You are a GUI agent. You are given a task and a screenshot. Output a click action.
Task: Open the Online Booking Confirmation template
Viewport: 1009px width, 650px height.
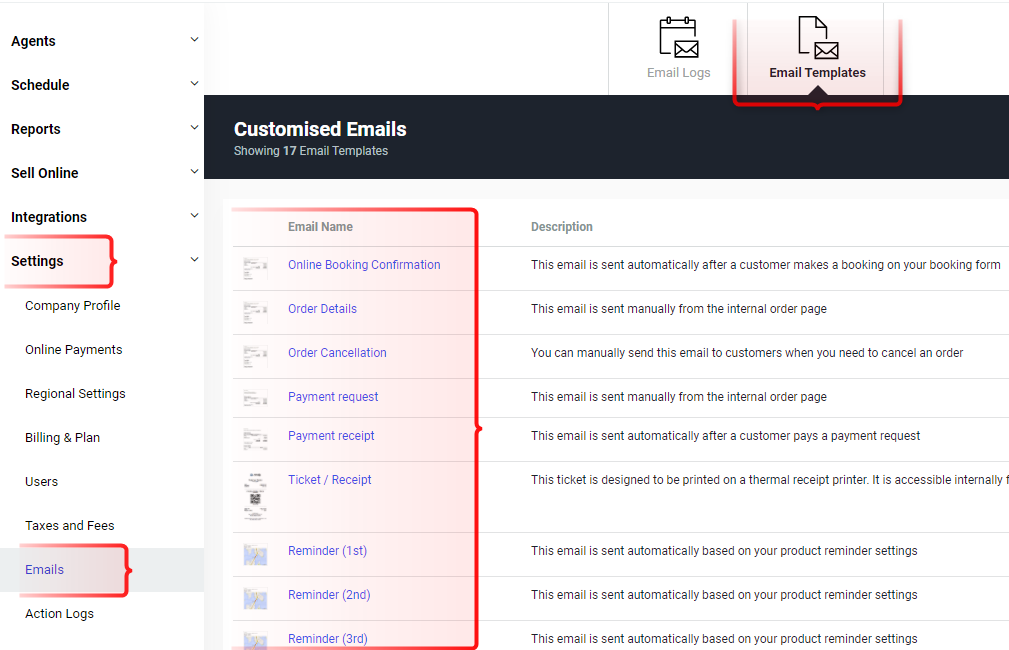364,265
